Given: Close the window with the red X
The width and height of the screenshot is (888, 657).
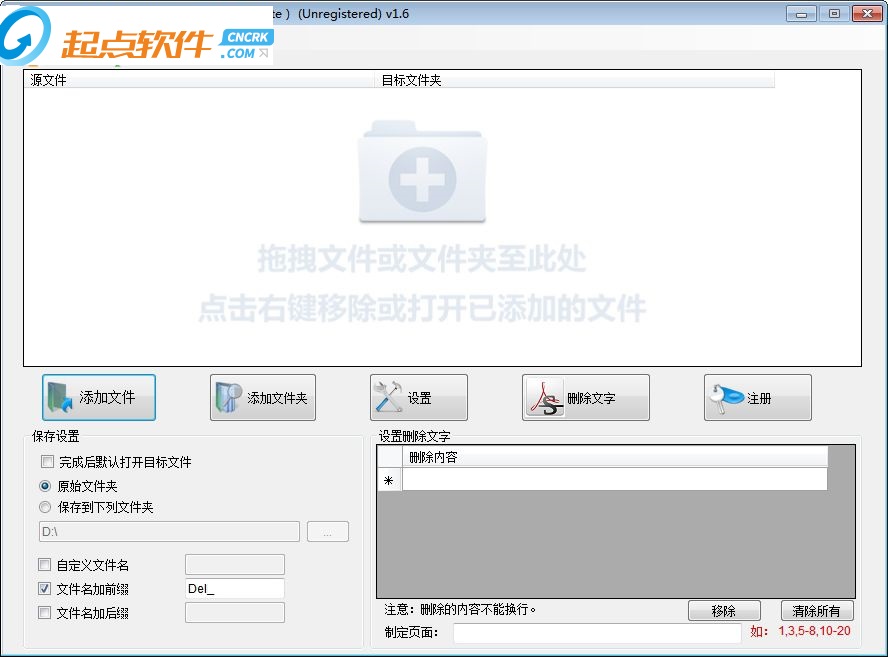Looking at the screenshot, I should (x=867, y=14).
